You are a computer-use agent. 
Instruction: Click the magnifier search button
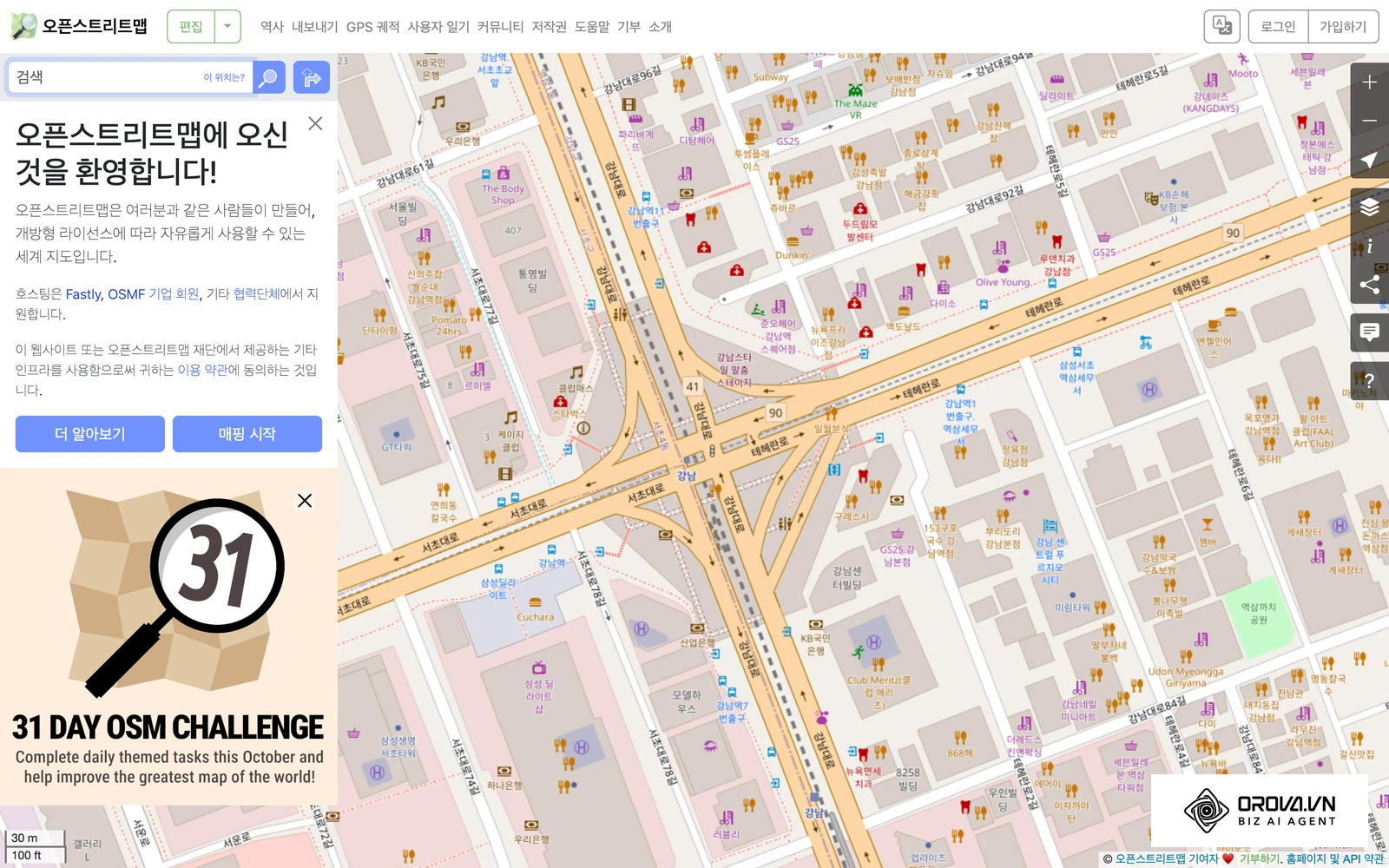tap(269, 77)
